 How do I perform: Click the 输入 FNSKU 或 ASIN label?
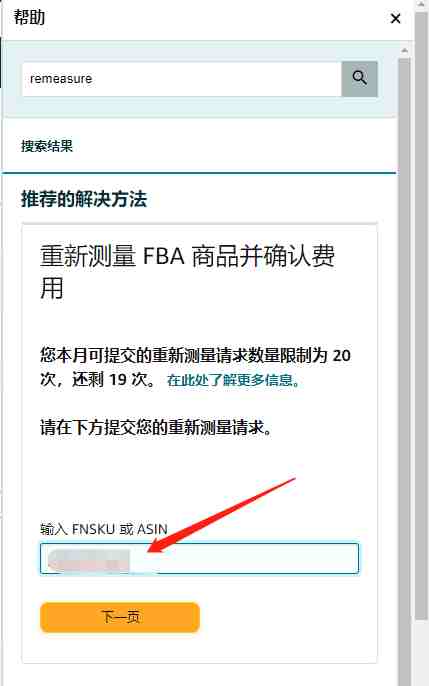coord(104,529)
